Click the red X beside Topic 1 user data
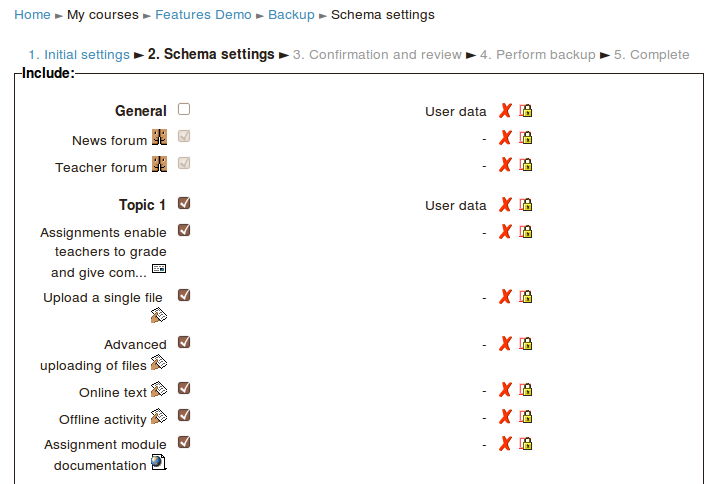The height and width of the screenshot is (484, 715). (505, 205)
